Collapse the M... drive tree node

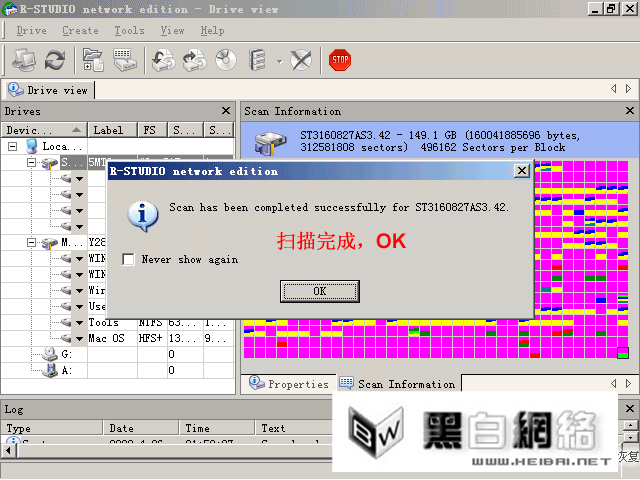coord(31,242)
